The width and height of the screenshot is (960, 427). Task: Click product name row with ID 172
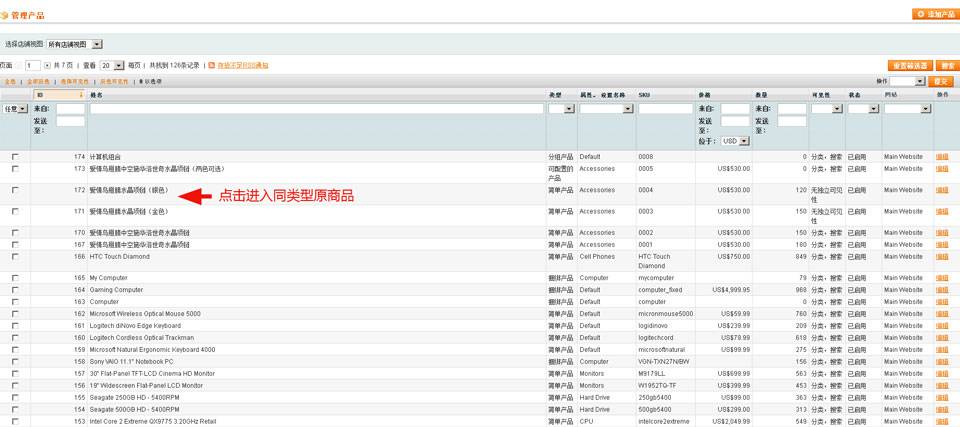(x=129, y=190)
